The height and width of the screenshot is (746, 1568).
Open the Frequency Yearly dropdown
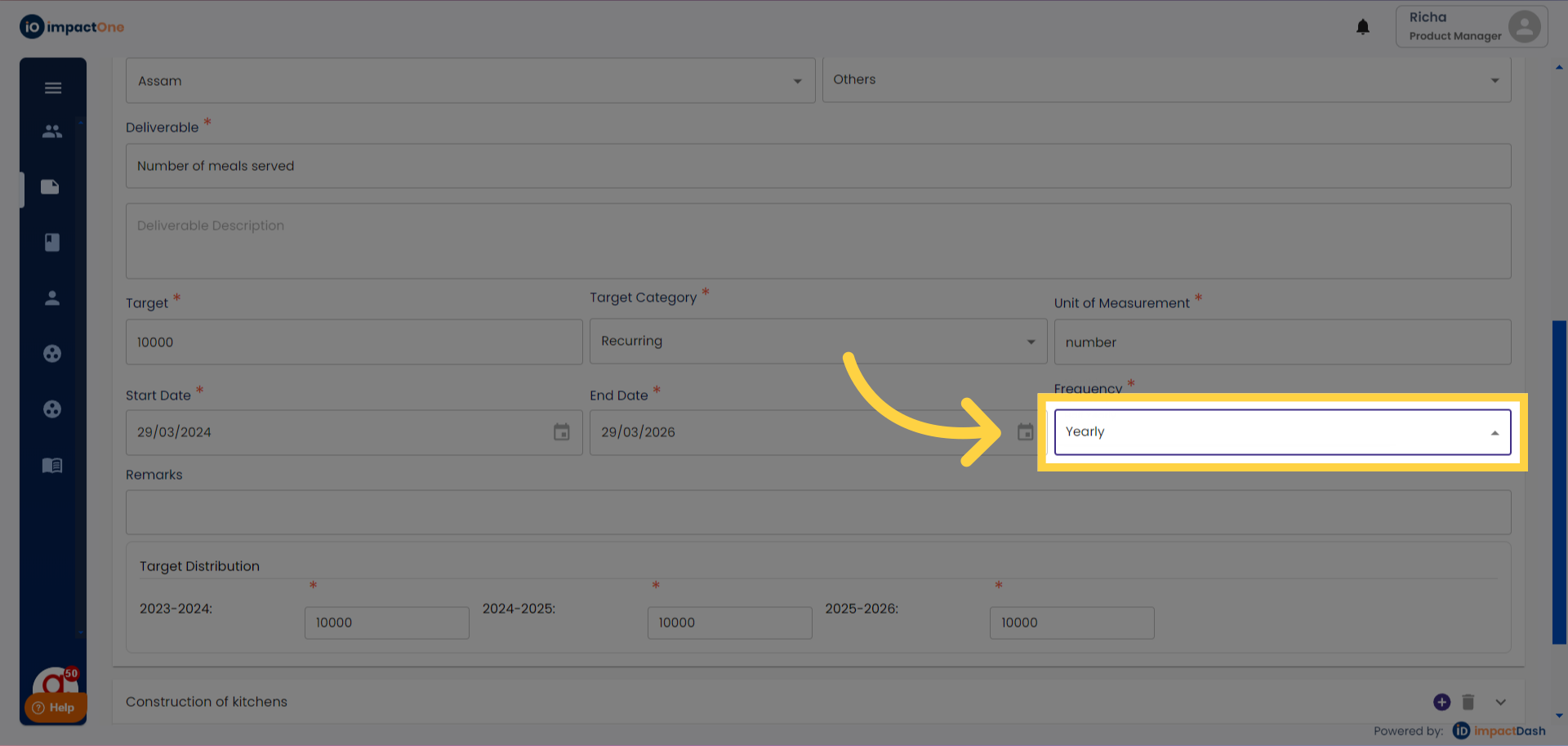coord(1282,432)
